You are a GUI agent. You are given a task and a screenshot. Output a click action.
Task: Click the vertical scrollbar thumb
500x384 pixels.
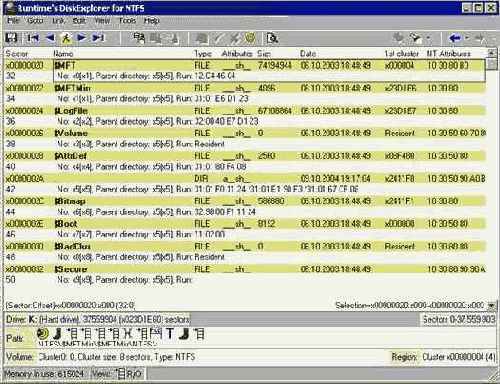[491, 64]
